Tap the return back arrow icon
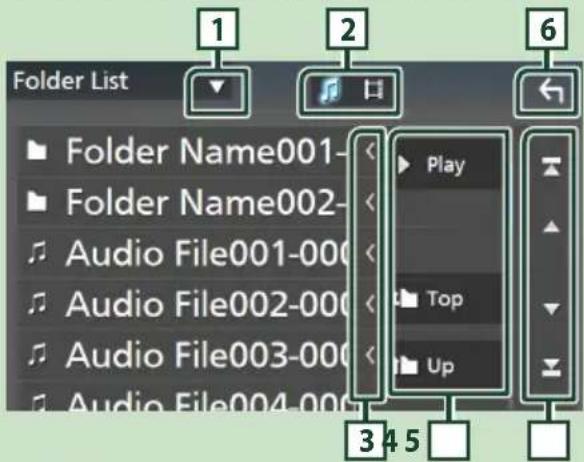Image resolution: width=584 pixels, height=462 pixels. [552, 92]
